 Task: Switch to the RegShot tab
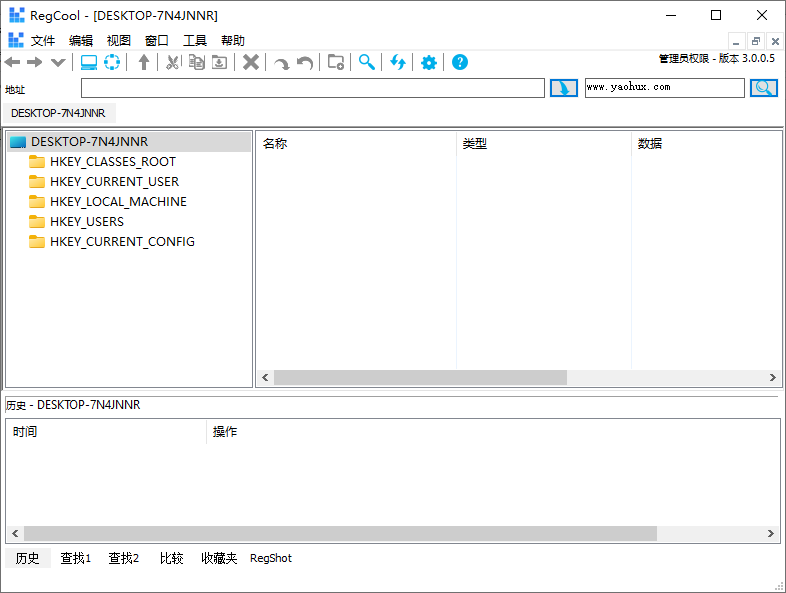pyautogui.click(x=271, y=558)
